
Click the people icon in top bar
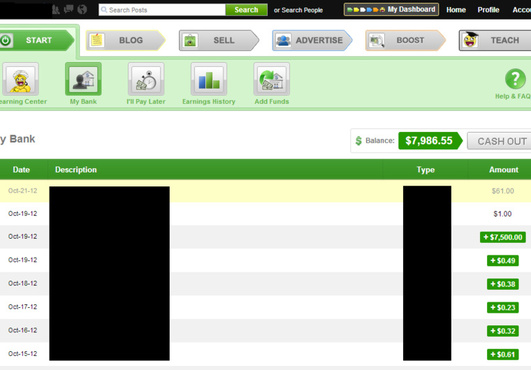point(56,9)
